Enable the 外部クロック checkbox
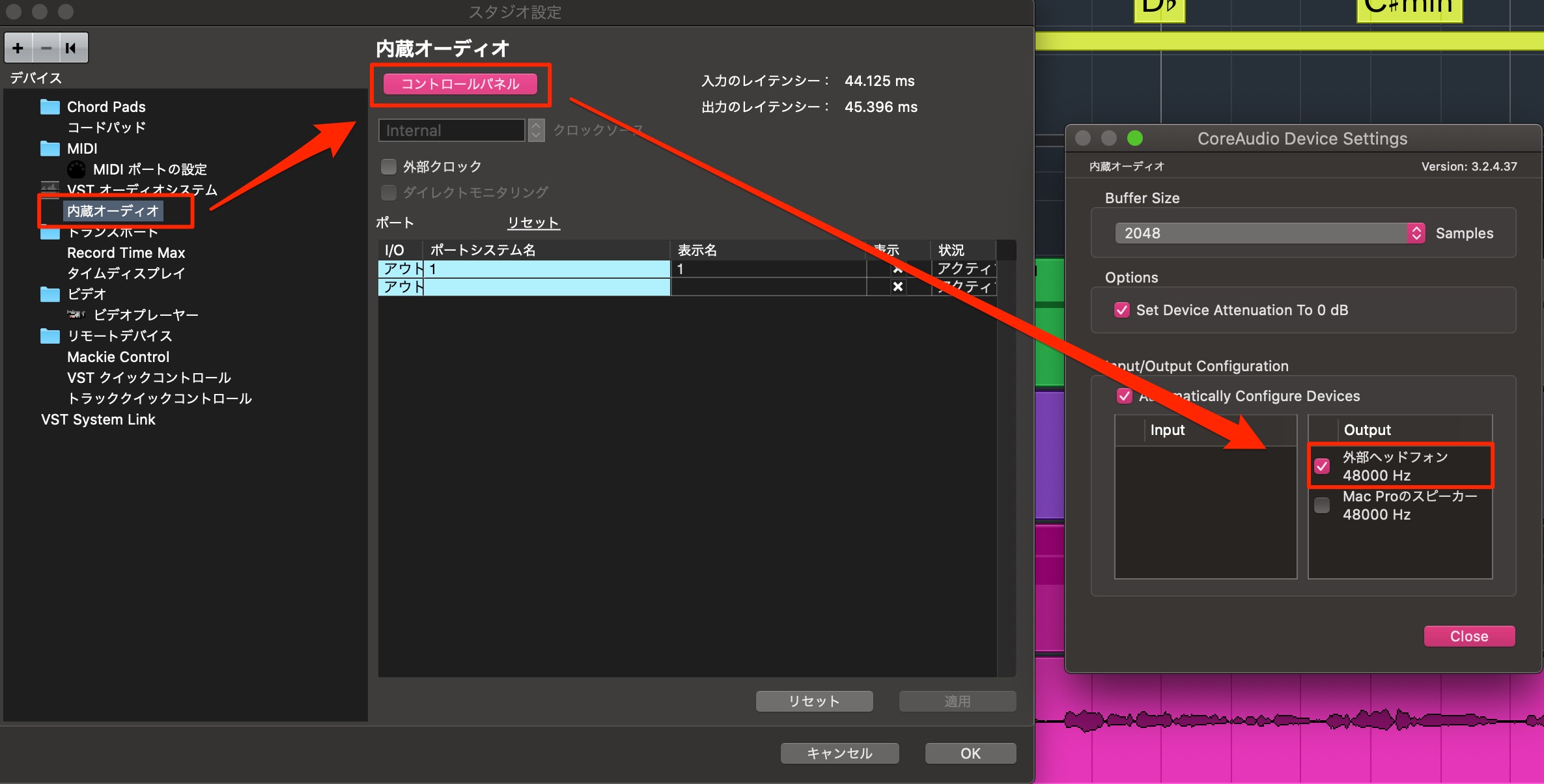The image size is (1544, 784). (389, 167)
